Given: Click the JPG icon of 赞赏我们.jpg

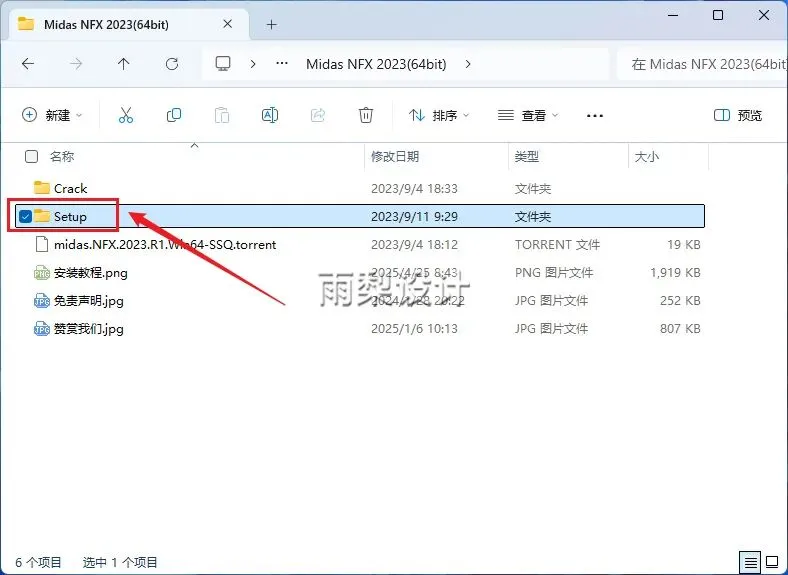Looking at the screenshot, I should point(42,329).
